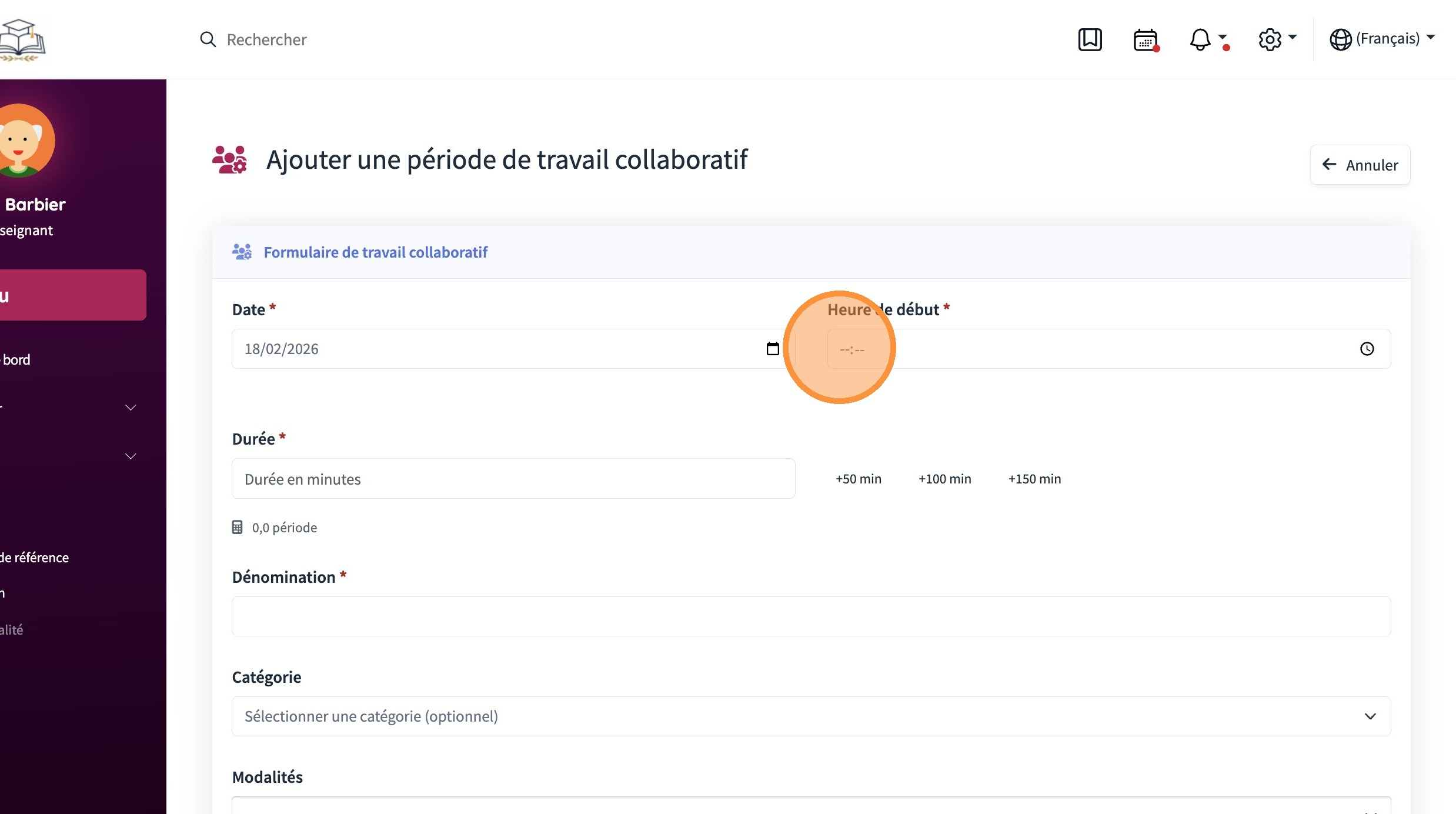Add +50 min to duration

[x=858, y=479]
